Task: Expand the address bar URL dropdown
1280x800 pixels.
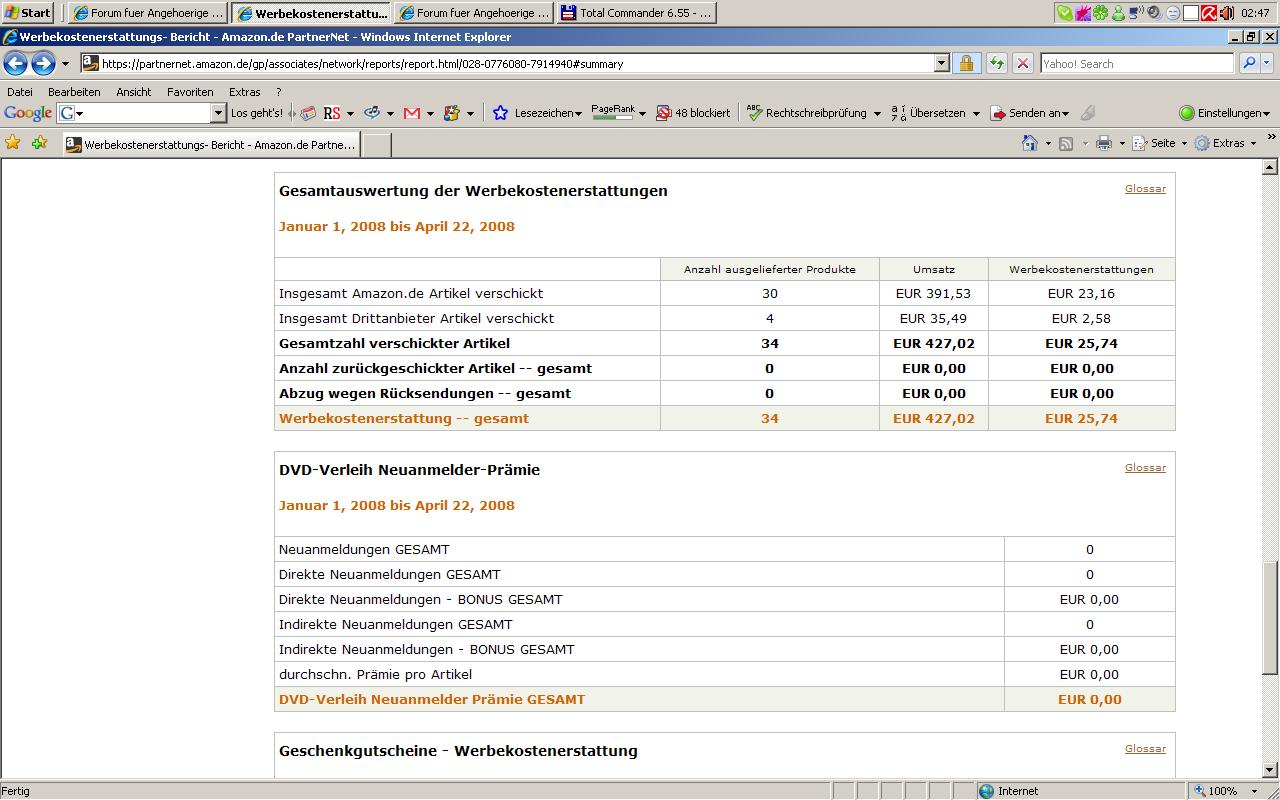Action: click(x=941, y=63)
